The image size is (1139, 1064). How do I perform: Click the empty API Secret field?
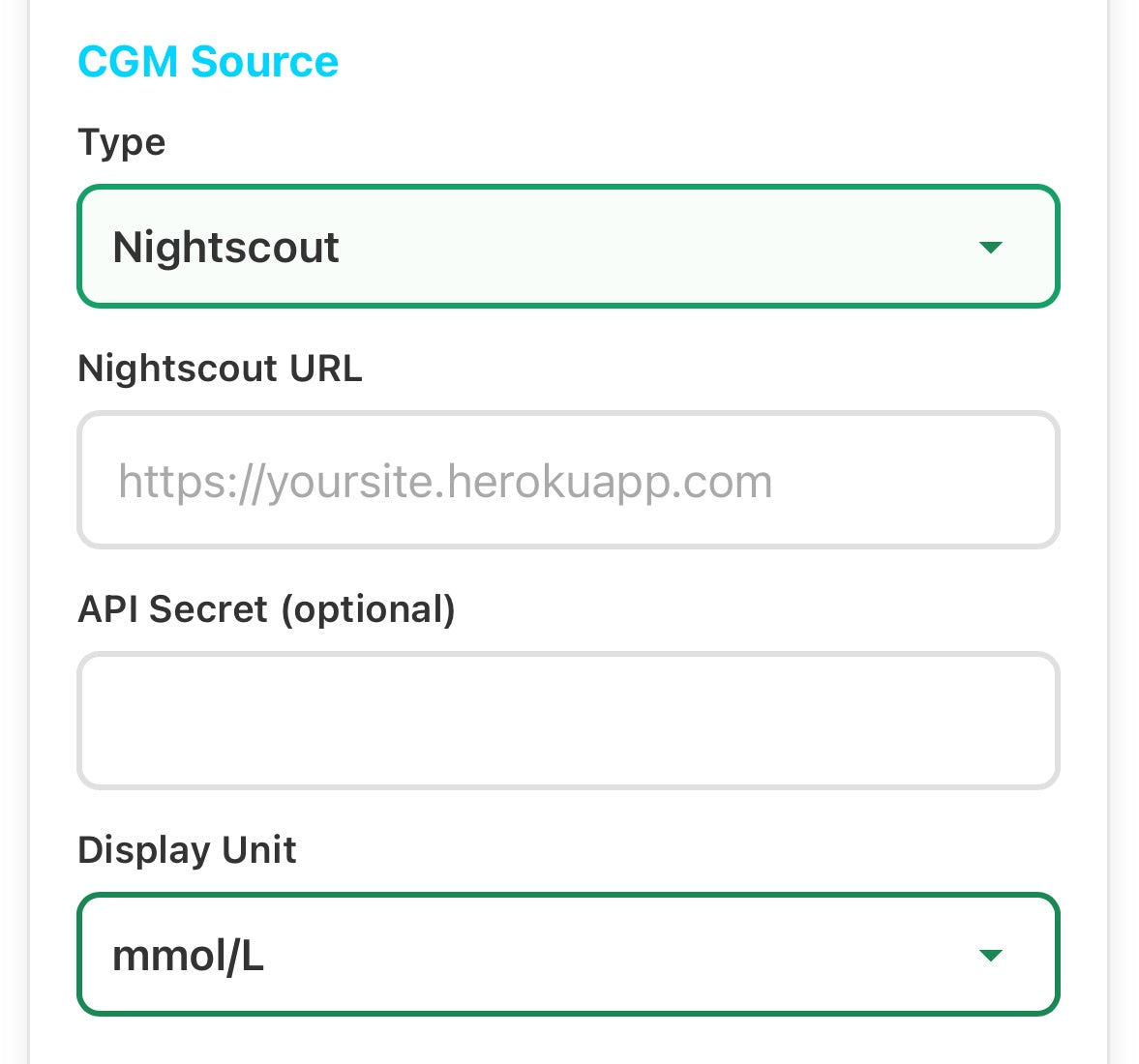pyautogui.click(x=568, y=721)
